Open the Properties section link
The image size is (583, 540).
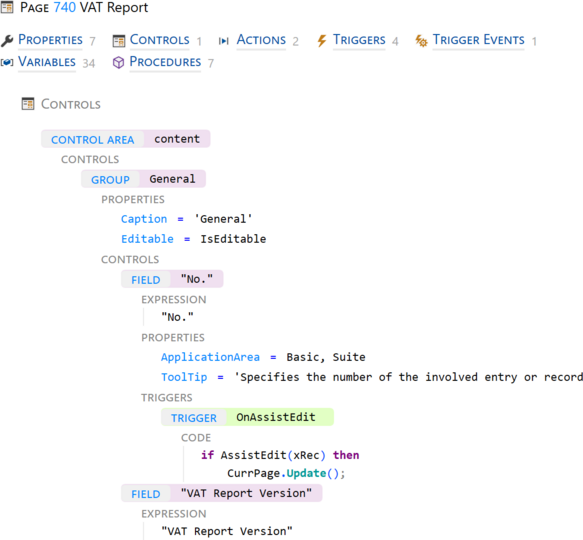pos(50,40)
